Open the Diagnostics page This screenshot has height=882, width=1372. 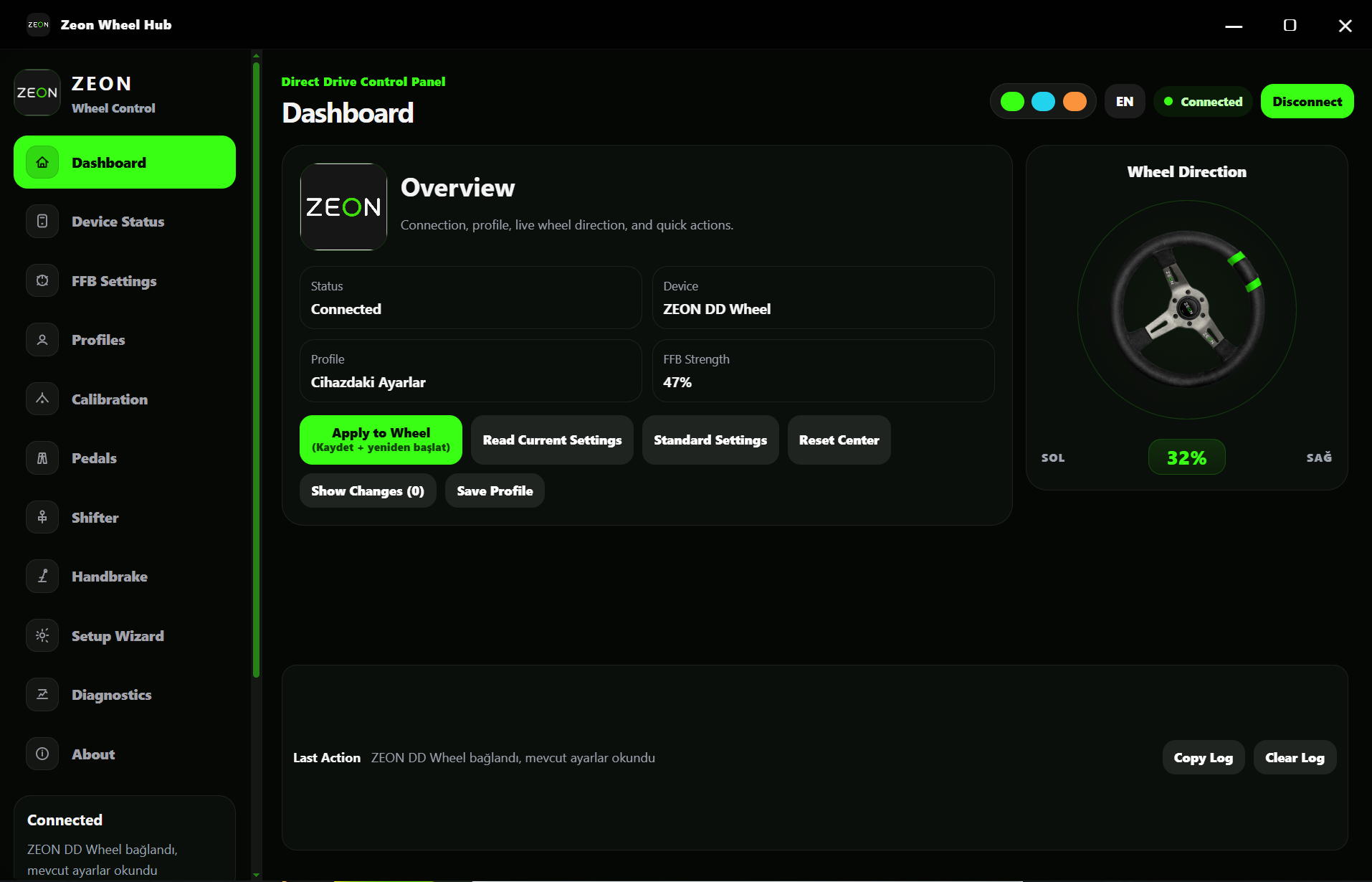click(x=125, y=695)
